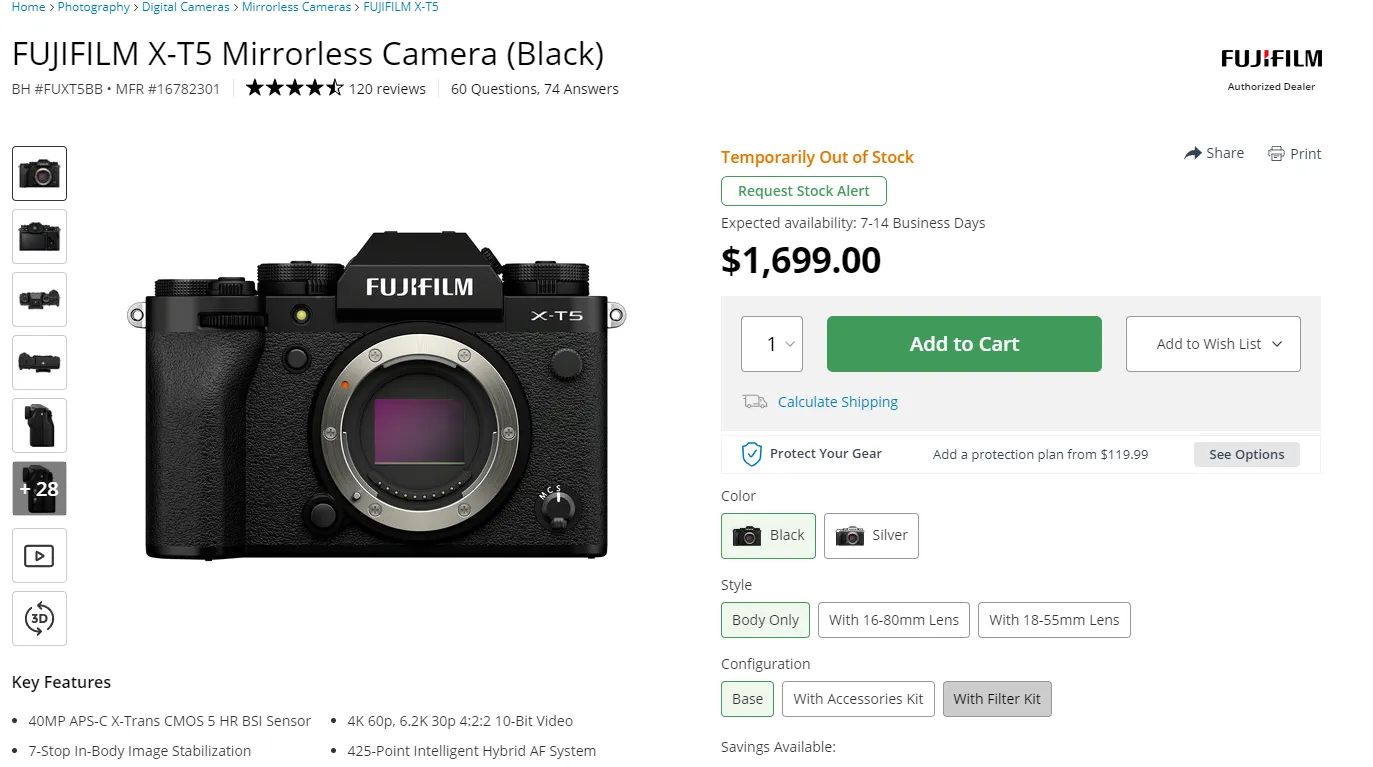Select the With 16-80mm Lens style
Image resolution: width=1373 pixels, height=767 pixels.
[x=894, y=620]
